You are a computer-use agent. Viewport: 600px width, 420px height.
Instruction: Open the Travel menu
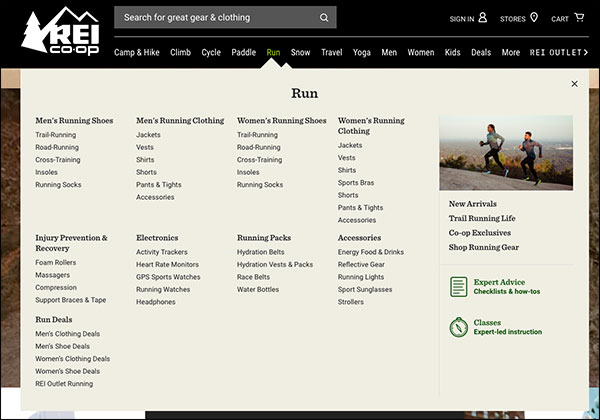(x=331, y=52)
